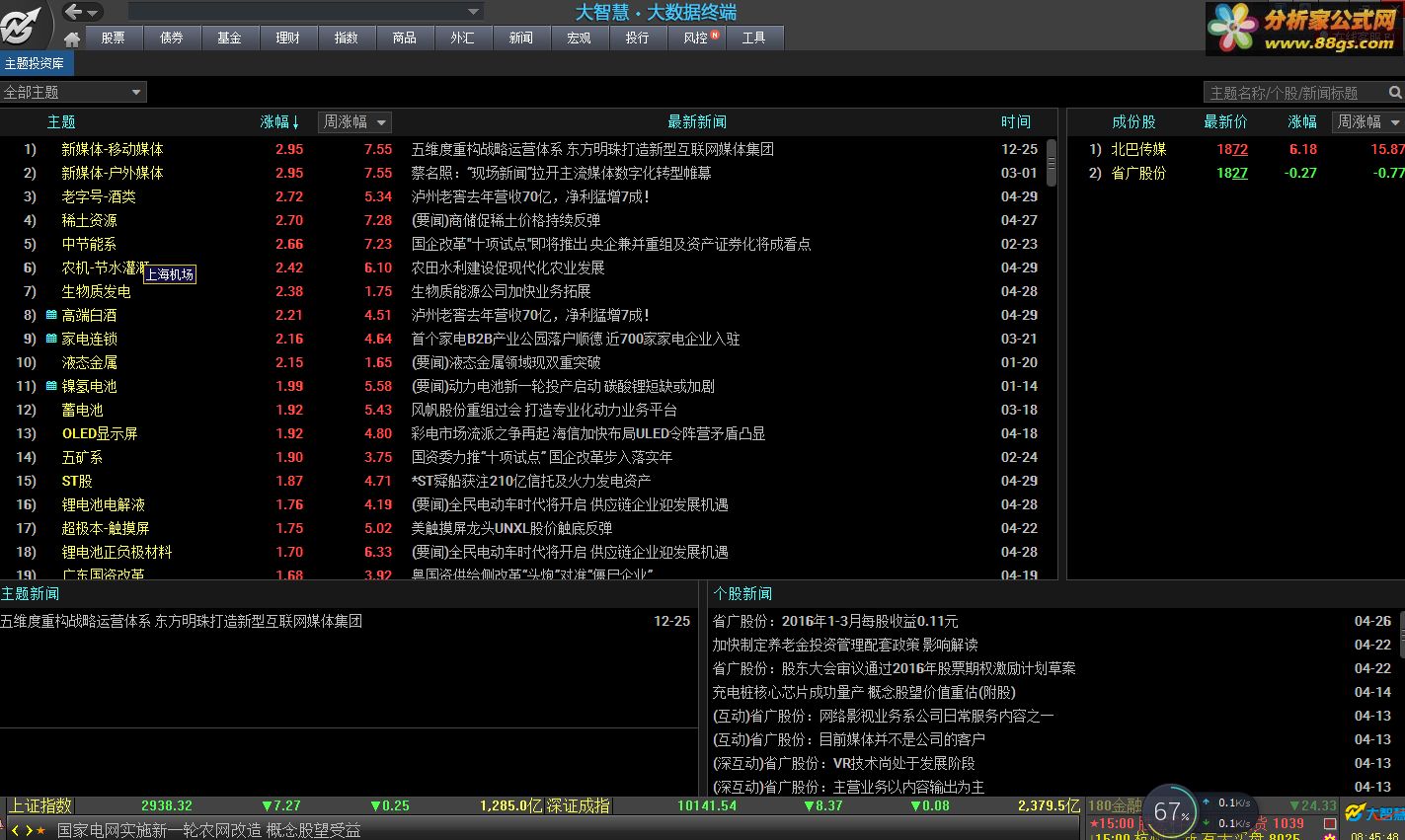Click the note icon beside 家电连锁
The width and height of the screenshot is (1405, 840).
pos(51,339)
